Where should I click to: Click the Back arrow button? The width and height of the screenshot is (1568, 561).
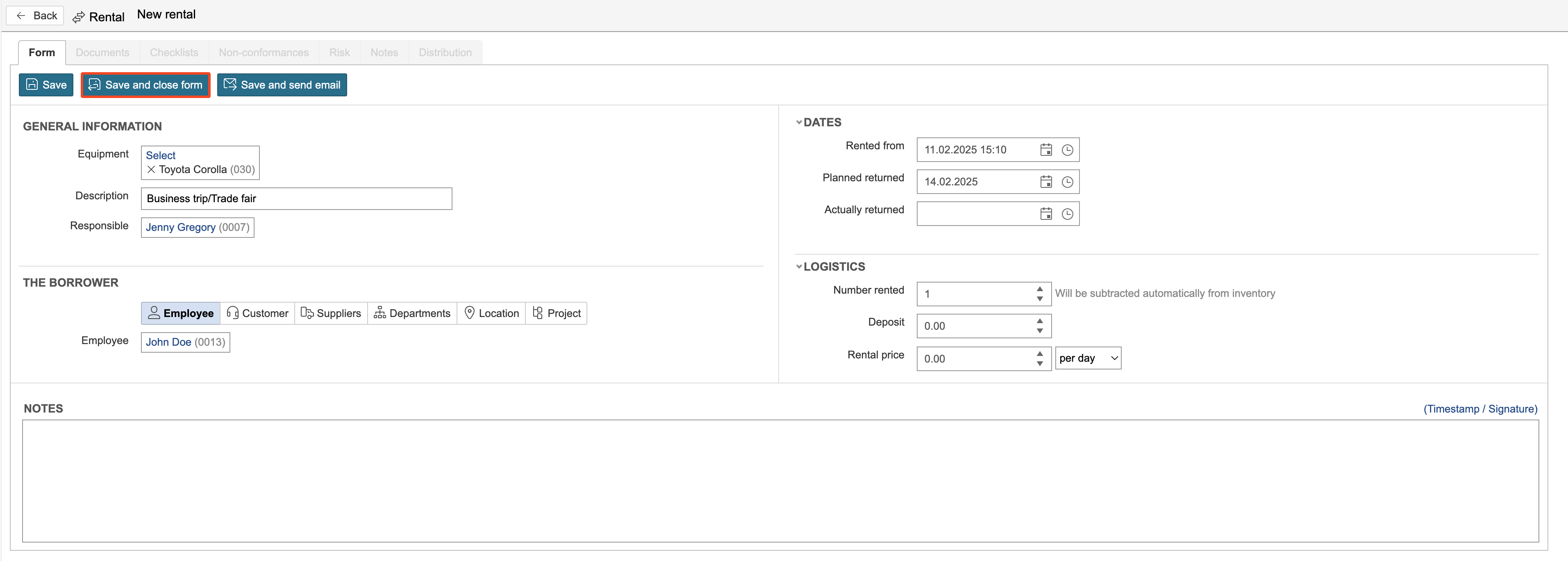click(35, 16)
